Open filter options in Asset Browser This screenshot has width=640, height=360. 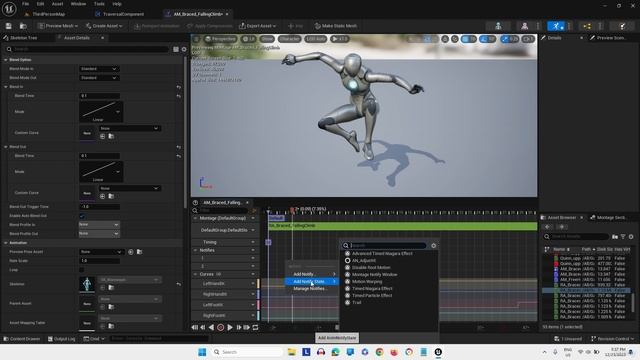click(623, 237)
